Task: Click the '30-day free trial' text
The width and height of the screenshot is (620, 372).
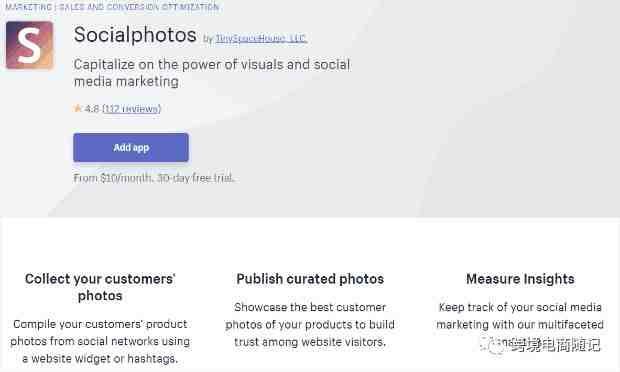Action: (195, 178)
